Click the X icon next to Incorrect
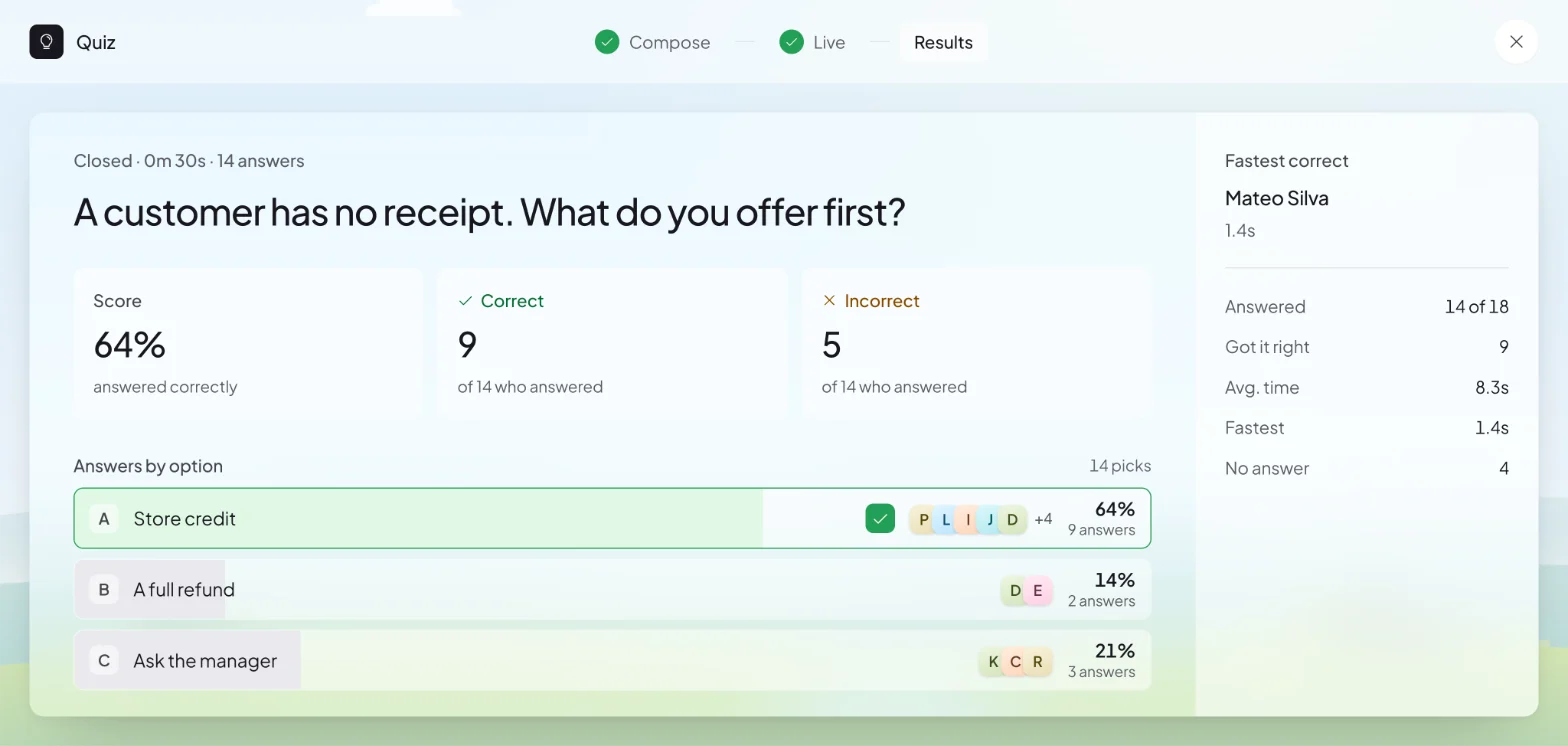Image resolution: width=1568 pixels, height=746 pixels. pos(829,300)
